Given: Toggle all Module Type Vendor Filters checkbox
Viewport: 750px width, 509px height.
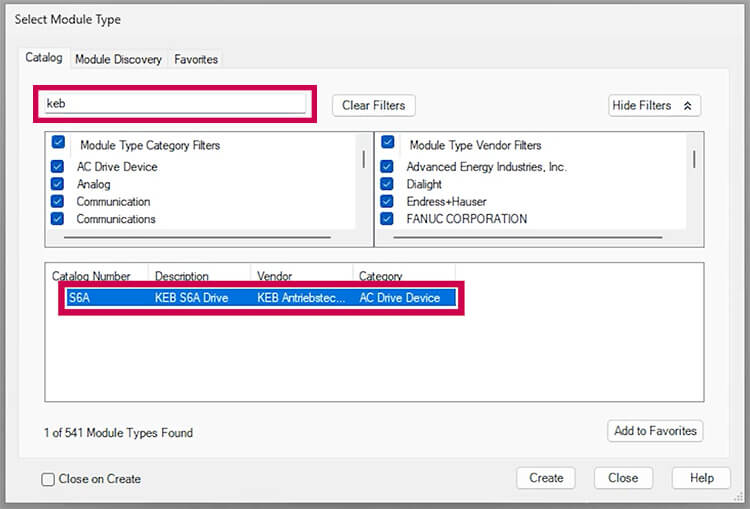Looking at the screenshot, I should (x=388, y=142).
